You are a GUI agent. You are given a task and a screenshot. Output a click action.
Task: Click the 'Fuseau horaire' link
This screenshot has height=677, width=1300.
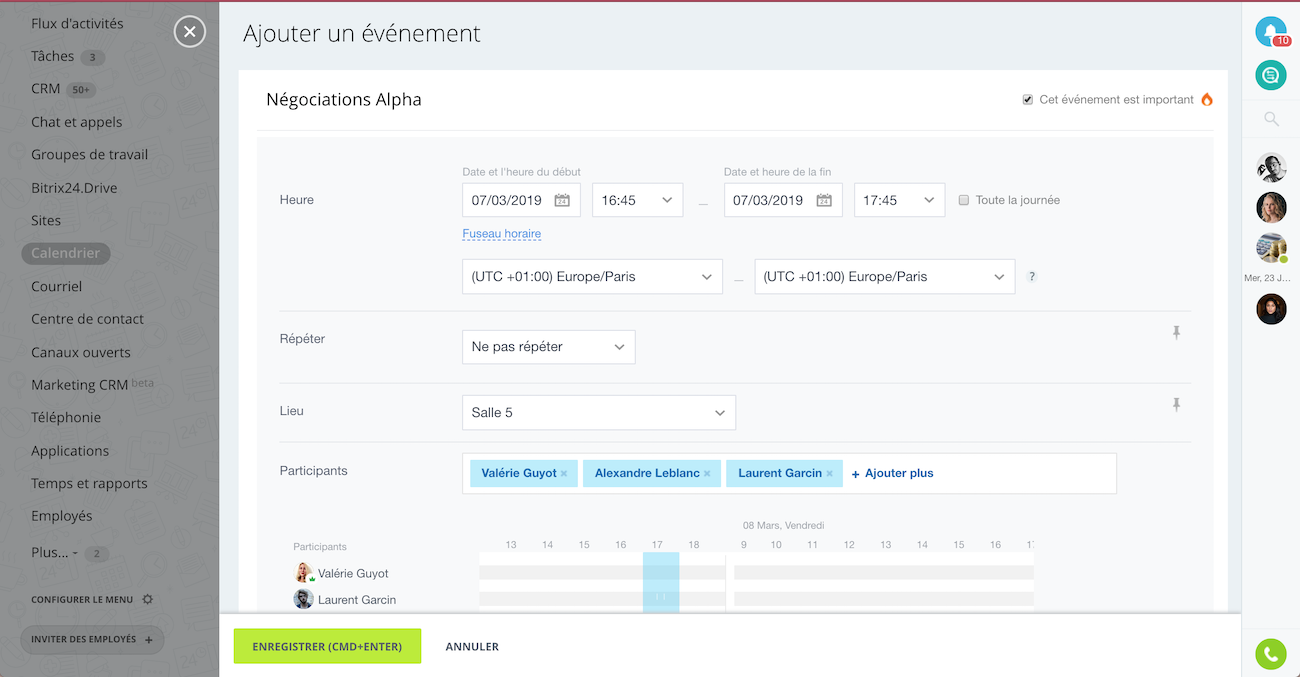coord(501,234)
